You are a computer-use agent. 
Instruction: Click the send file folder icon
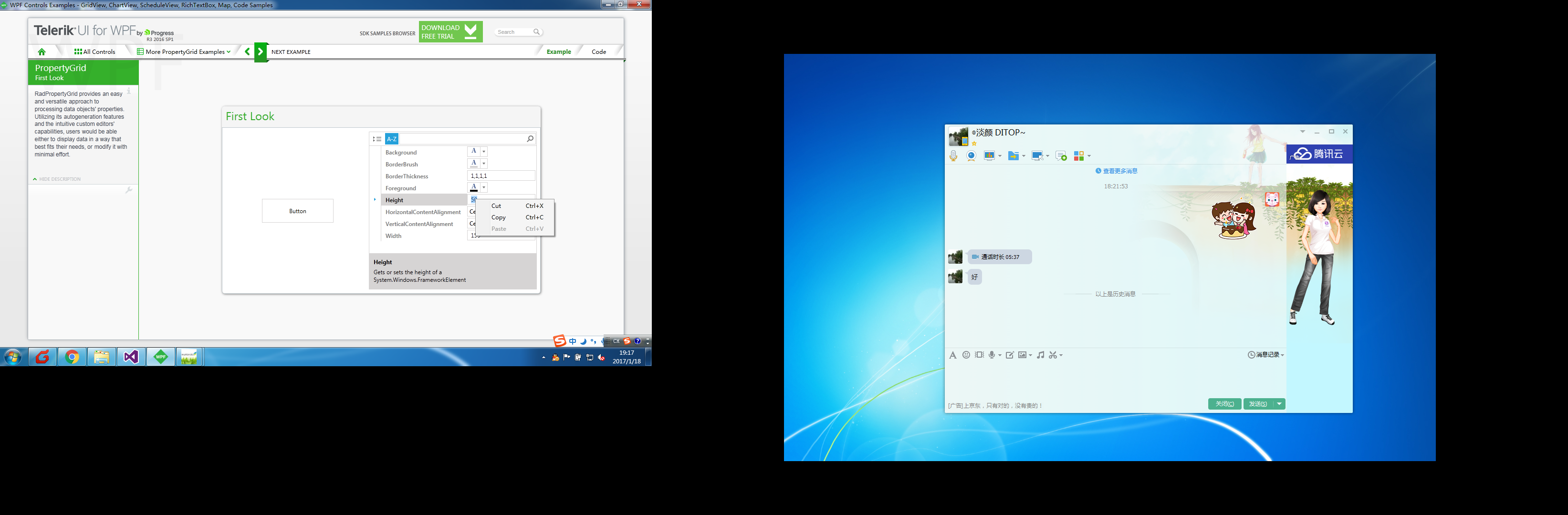pyautogui.click(x=1014, y=156)
